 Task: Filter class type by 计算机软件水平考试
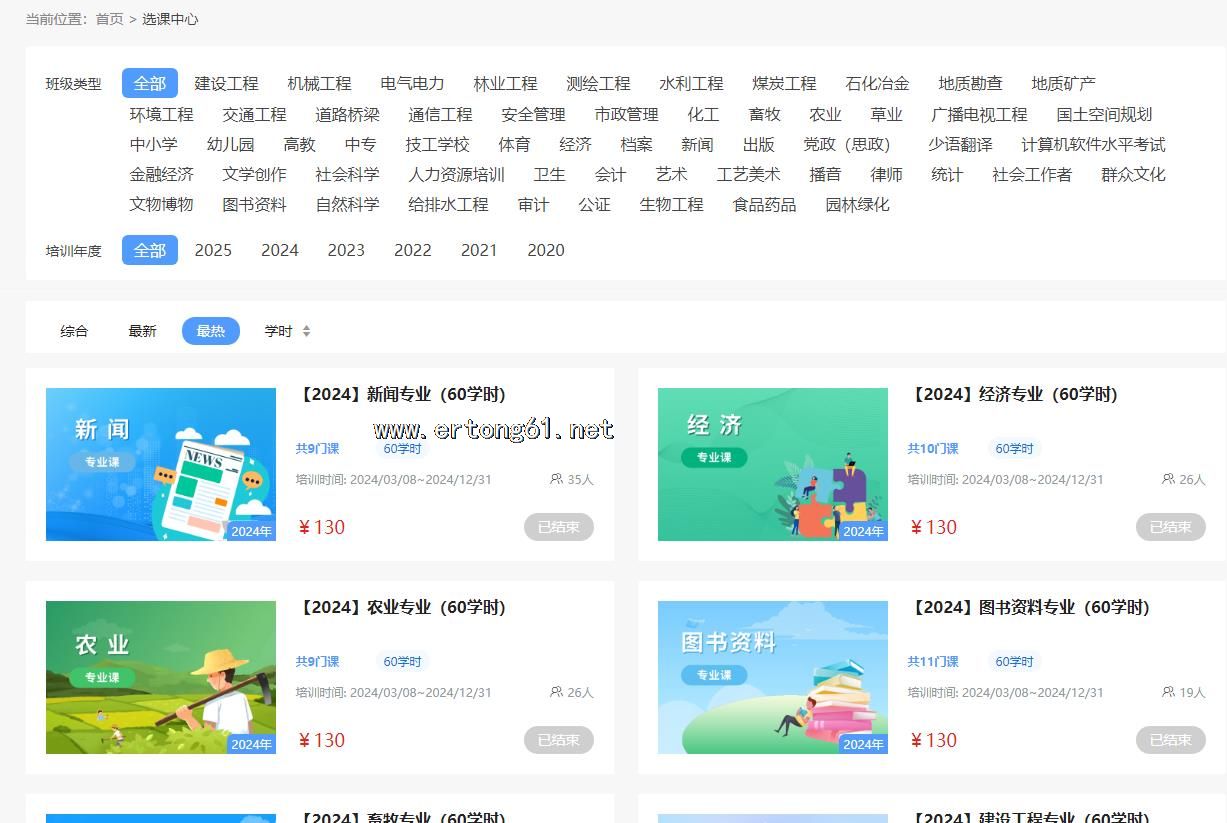click(x=1093, y=144)
